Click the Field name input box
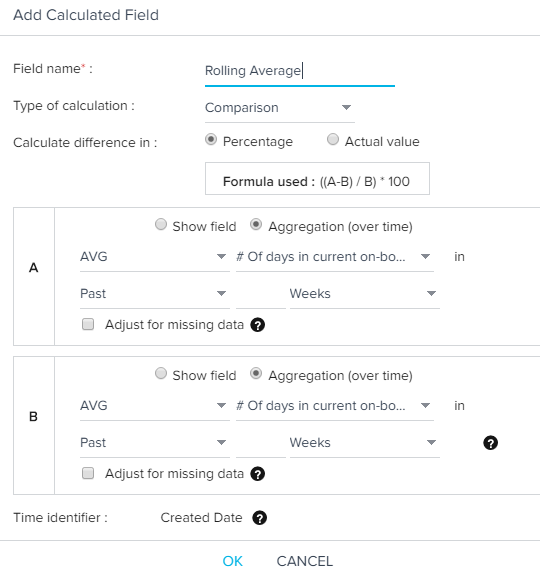 coord(300,71)
